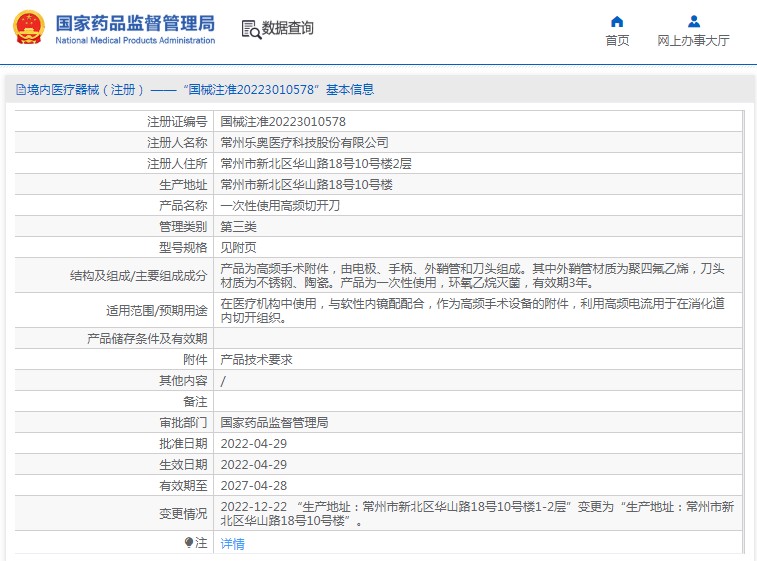Open 网上办事大厅 user icon

pos(694,22)
